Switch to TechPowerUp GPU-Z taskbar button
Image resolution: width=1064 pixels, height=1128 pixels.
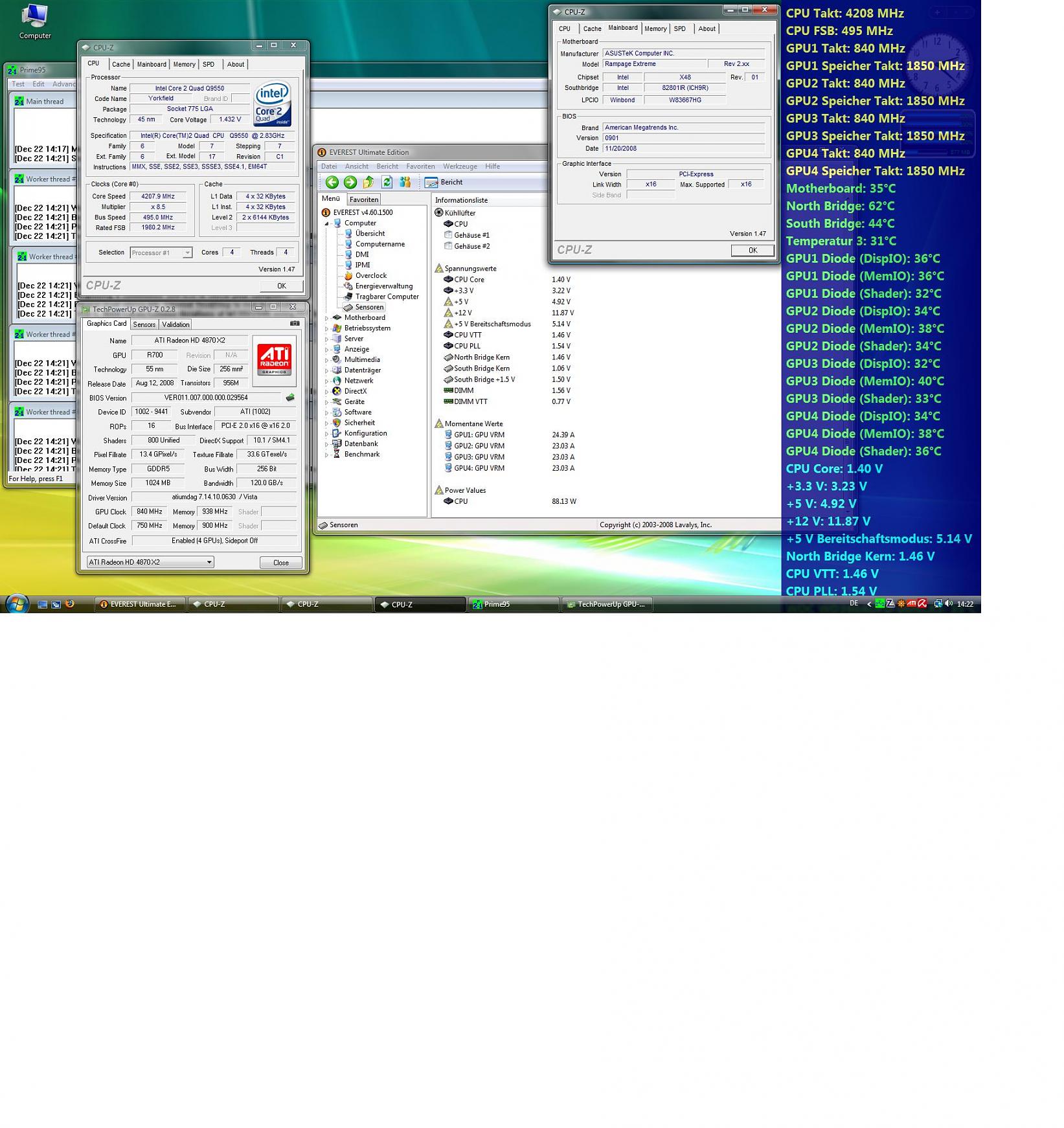[x=607, y=604]
